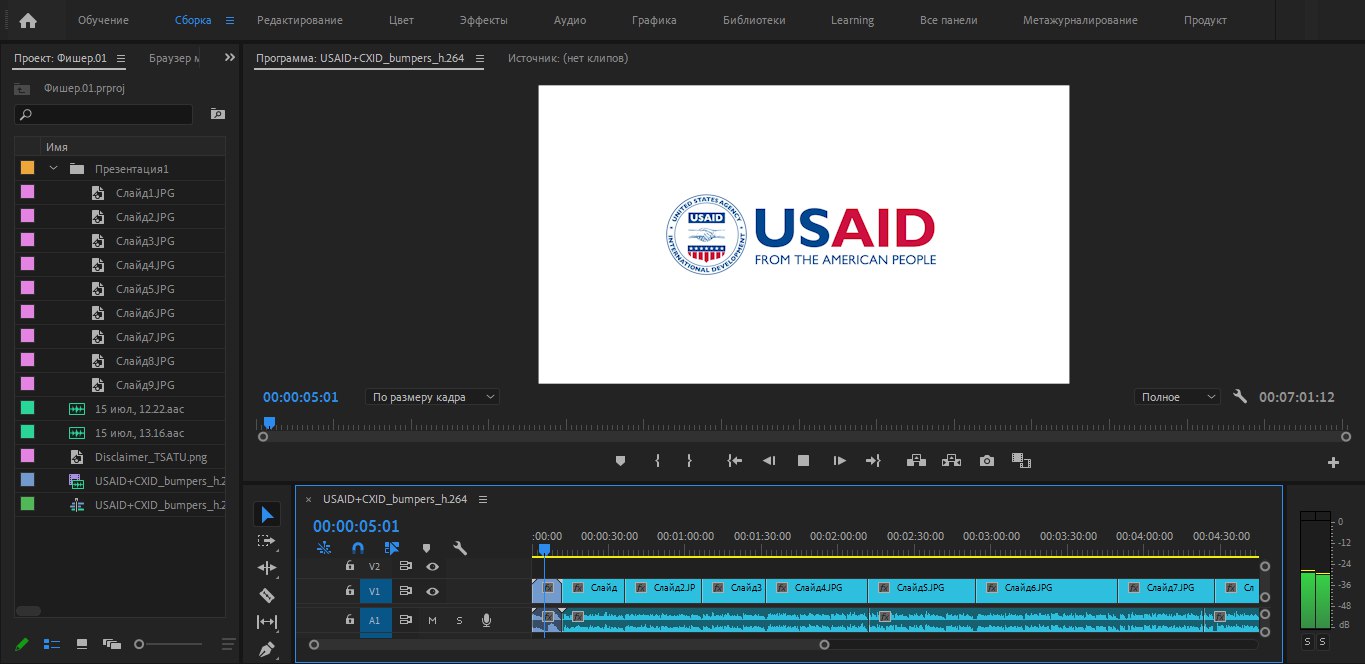Toggle the lock on the V2 track

click(349, 566)
